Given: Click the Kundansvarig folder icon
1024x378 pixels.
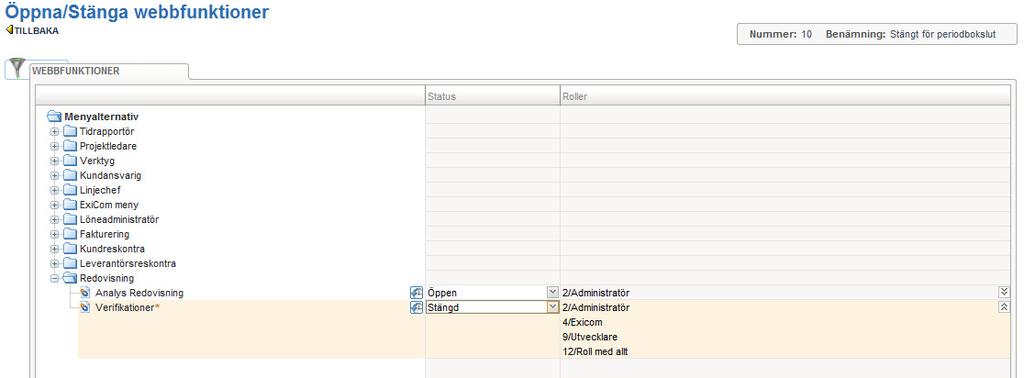Looking at the screenshot, I should click(70, 176).
